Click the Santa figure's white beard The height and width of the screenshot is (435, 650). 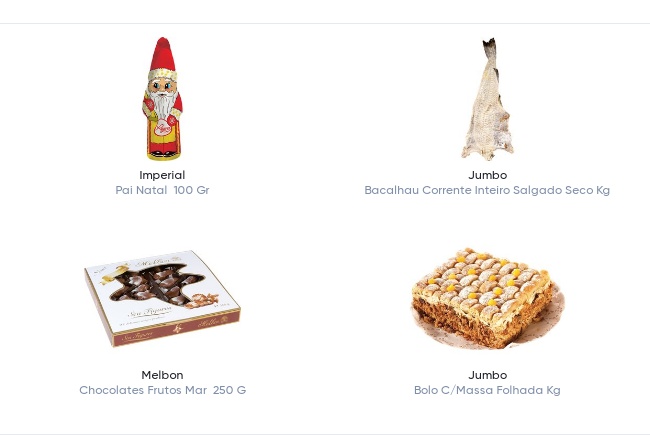coord(163,104)
